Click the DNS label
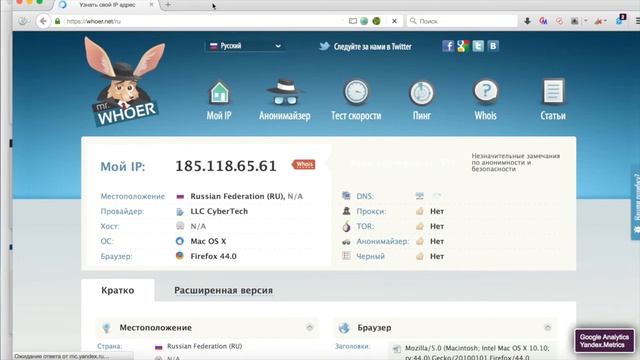640x360 pixels. click(365, 196)
